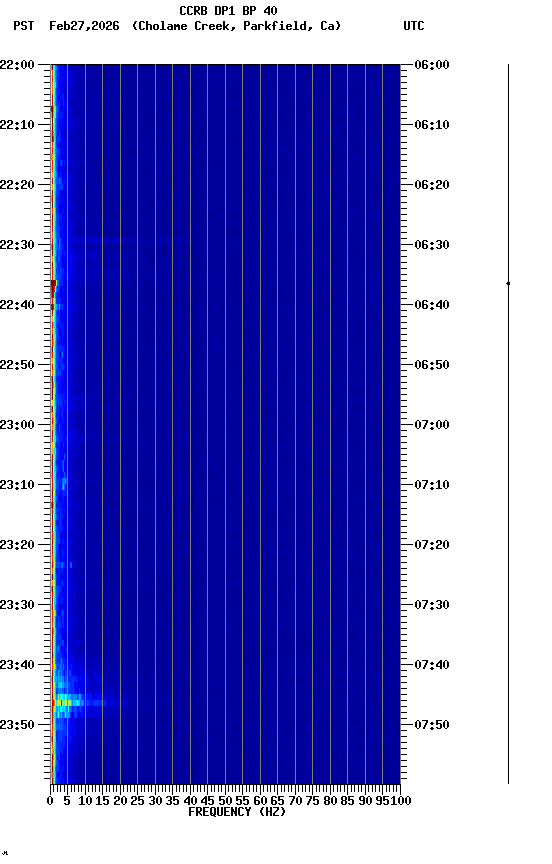Image resolution: width=552 pixels, height=864 pixels.
Task: Click the 80 Hz frequency tick label
Action: pyautogui.click(x=330, y=801)
